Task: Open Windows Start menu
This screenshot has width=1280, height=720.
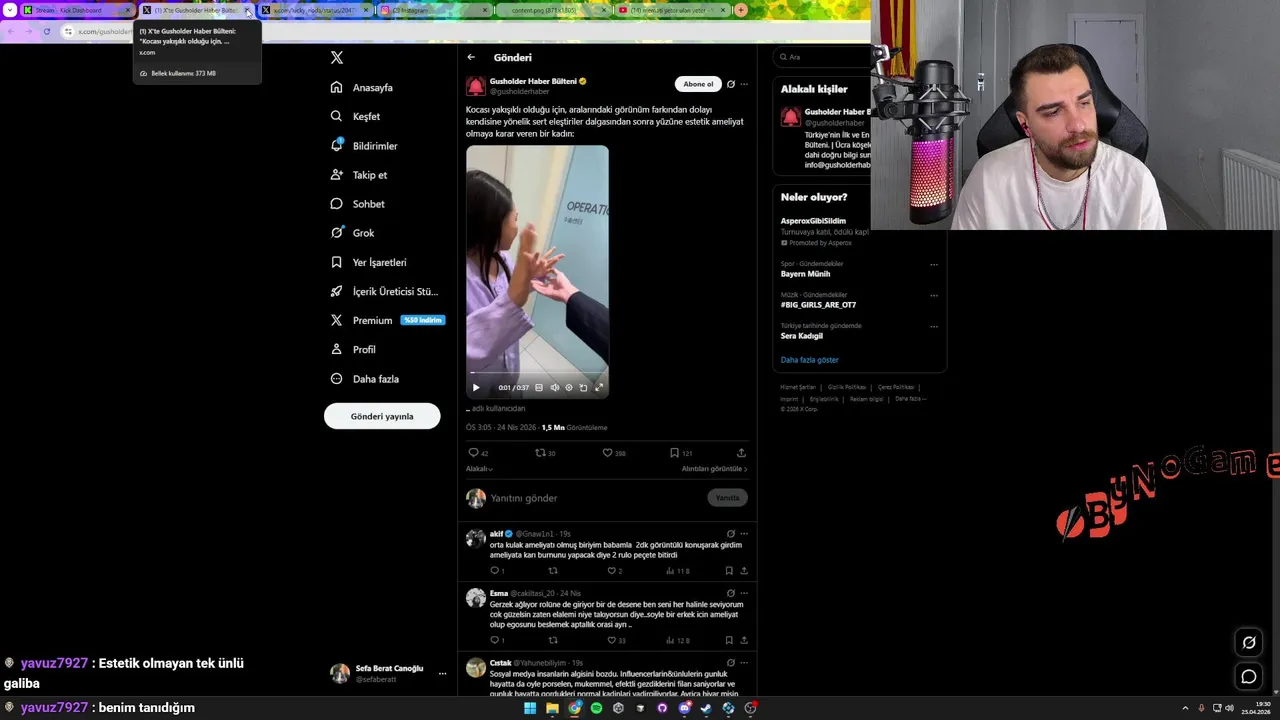Action: tap(530, 708)
